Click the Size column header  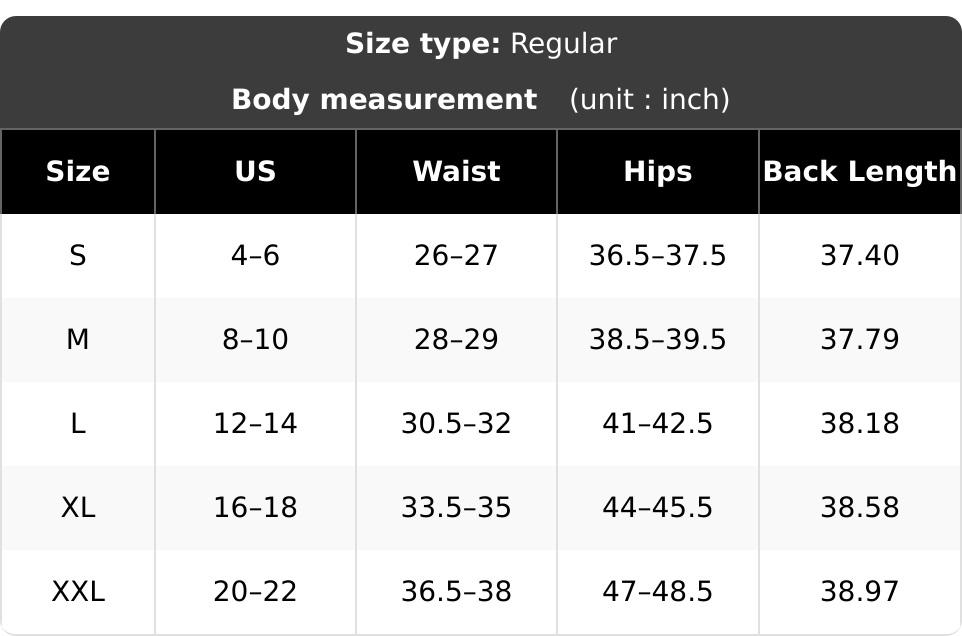[78, 172]
